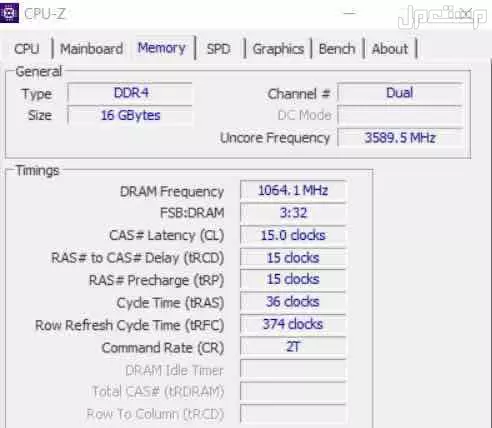The width and height of the screenshot is (492, 428).
Task: Click the 3:32 FSB:DRAM ratio value
Action: pos(293,213)
